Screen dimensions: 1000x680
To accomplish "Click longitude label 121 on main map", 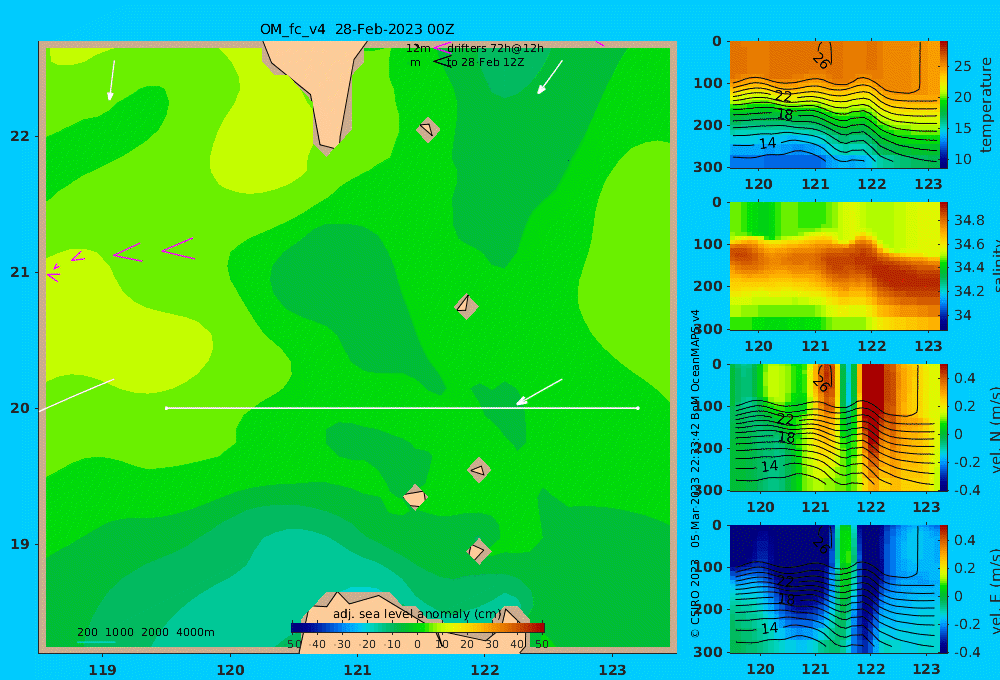I will 357,670.
